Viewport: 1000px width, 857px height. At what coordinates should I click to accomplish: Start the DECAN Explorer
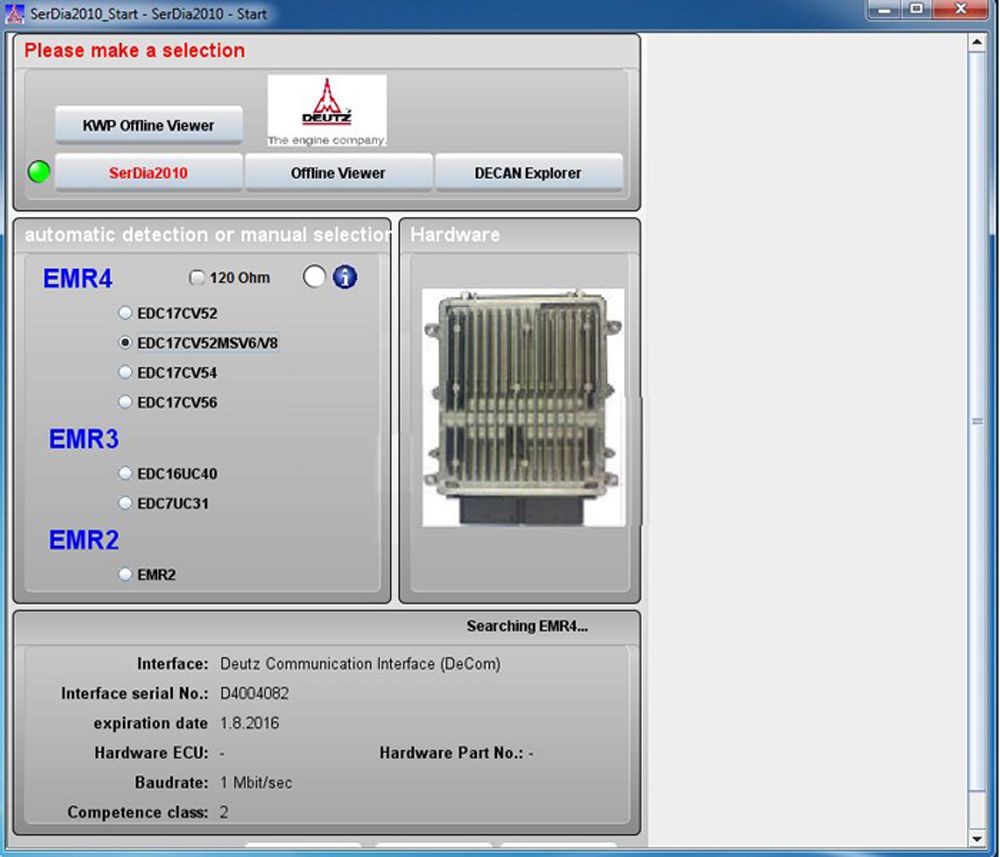click(528, 173)
